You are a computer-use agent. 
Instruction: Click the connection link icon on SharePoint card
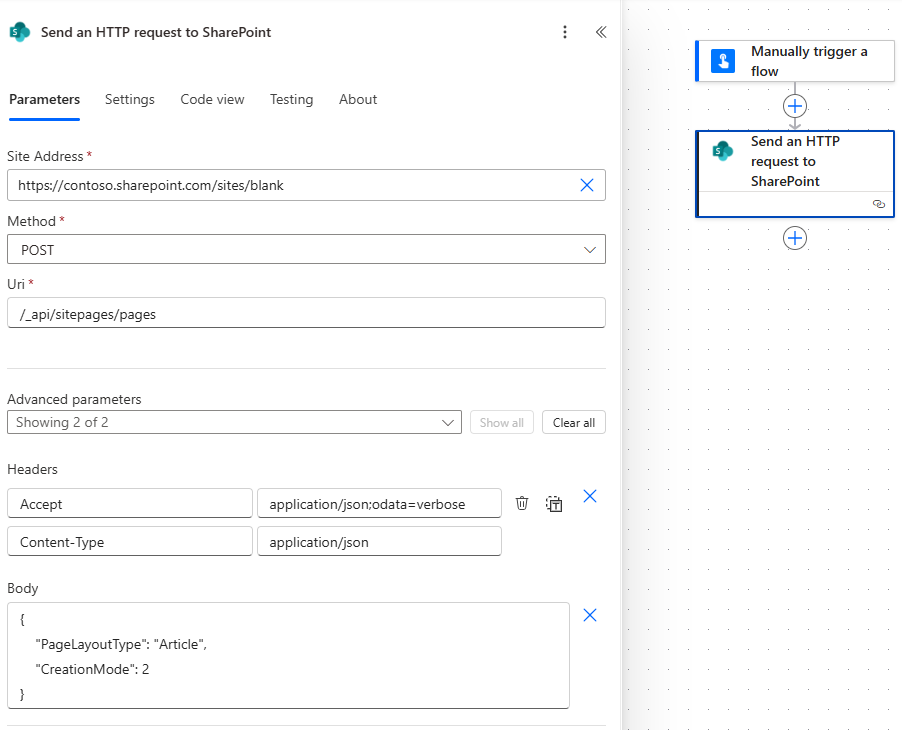click(x=878, y=204)
